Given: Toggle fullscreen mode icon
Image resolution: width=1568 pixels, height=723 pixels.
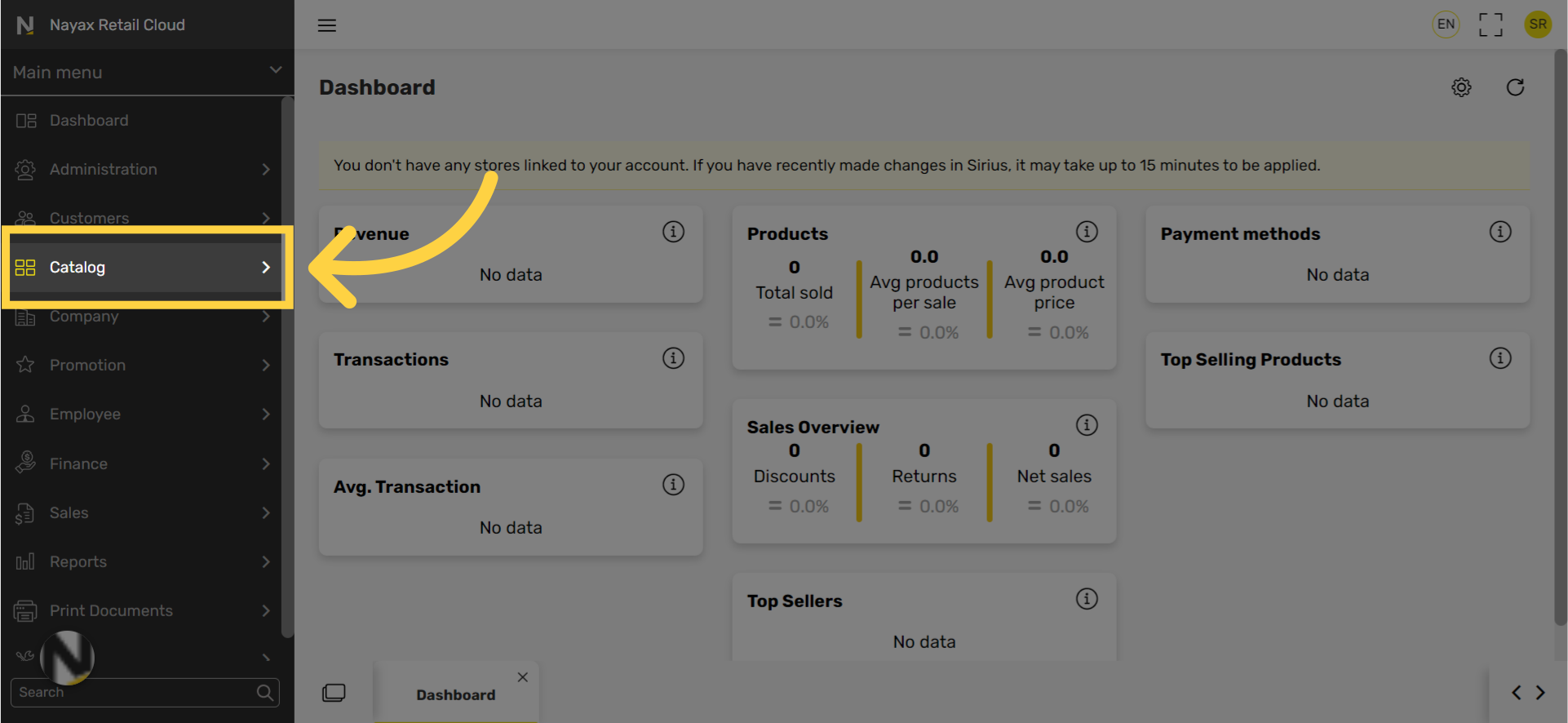Looking at the screenshot, I should pyautogui.click(x=1490, y=24).
